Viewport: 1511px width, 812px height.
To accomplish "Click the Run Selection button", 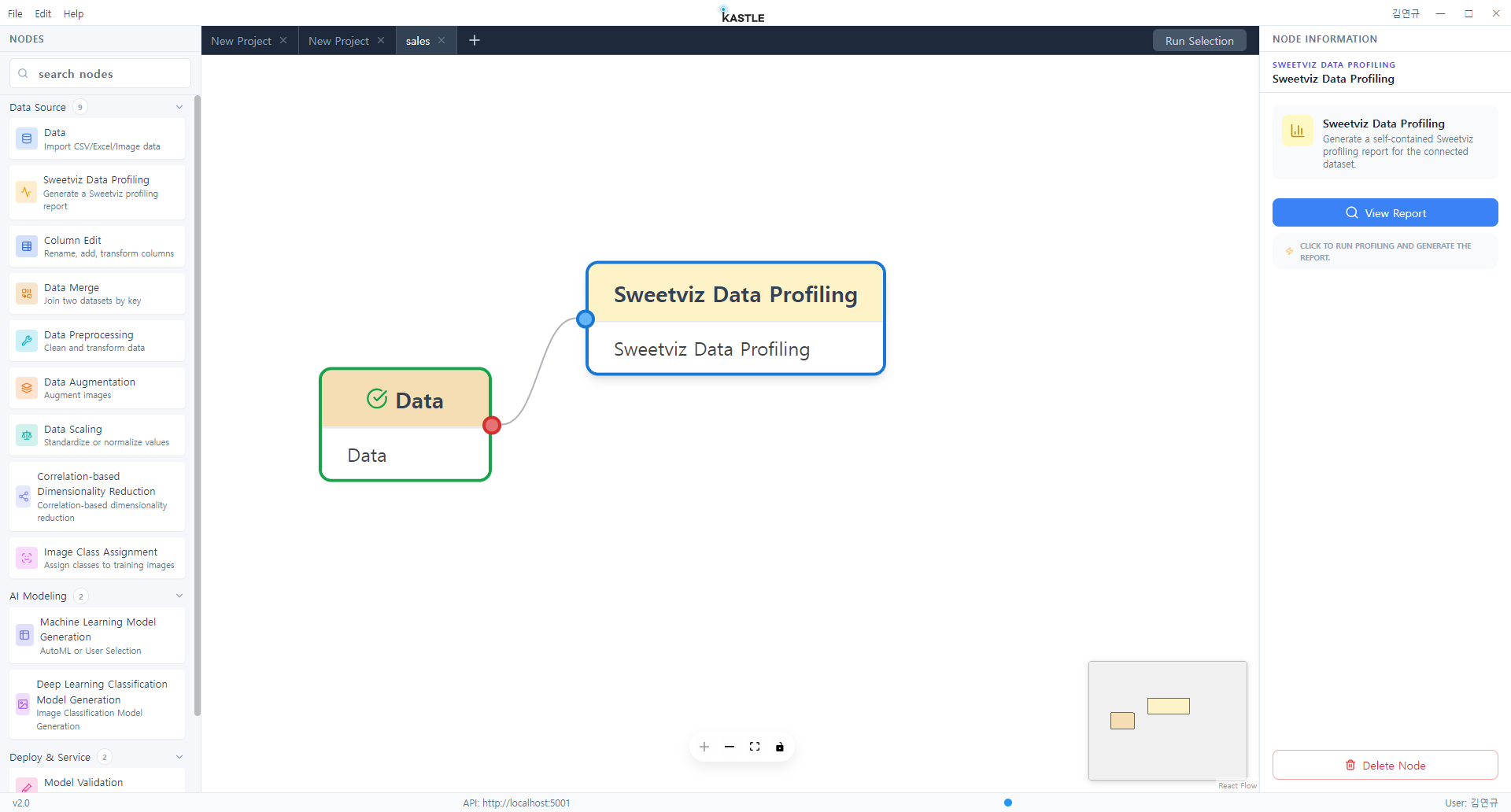I will (1199, 41).
